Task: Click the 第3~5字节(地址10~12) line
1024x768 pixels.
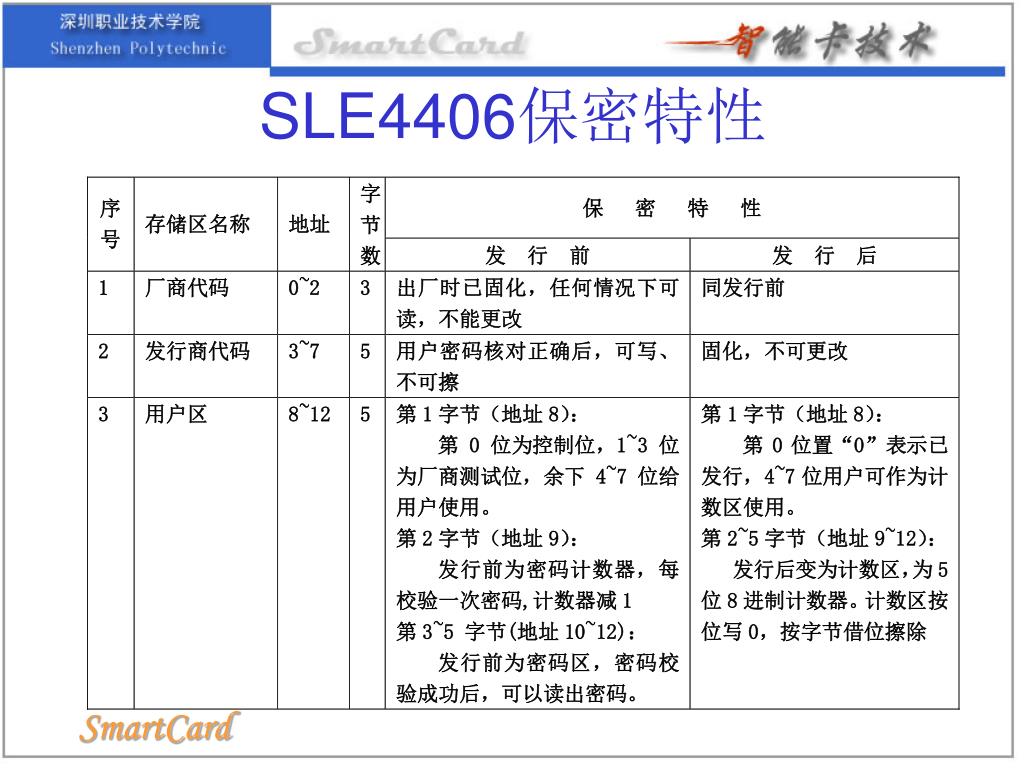Action: tap(516, 632)
